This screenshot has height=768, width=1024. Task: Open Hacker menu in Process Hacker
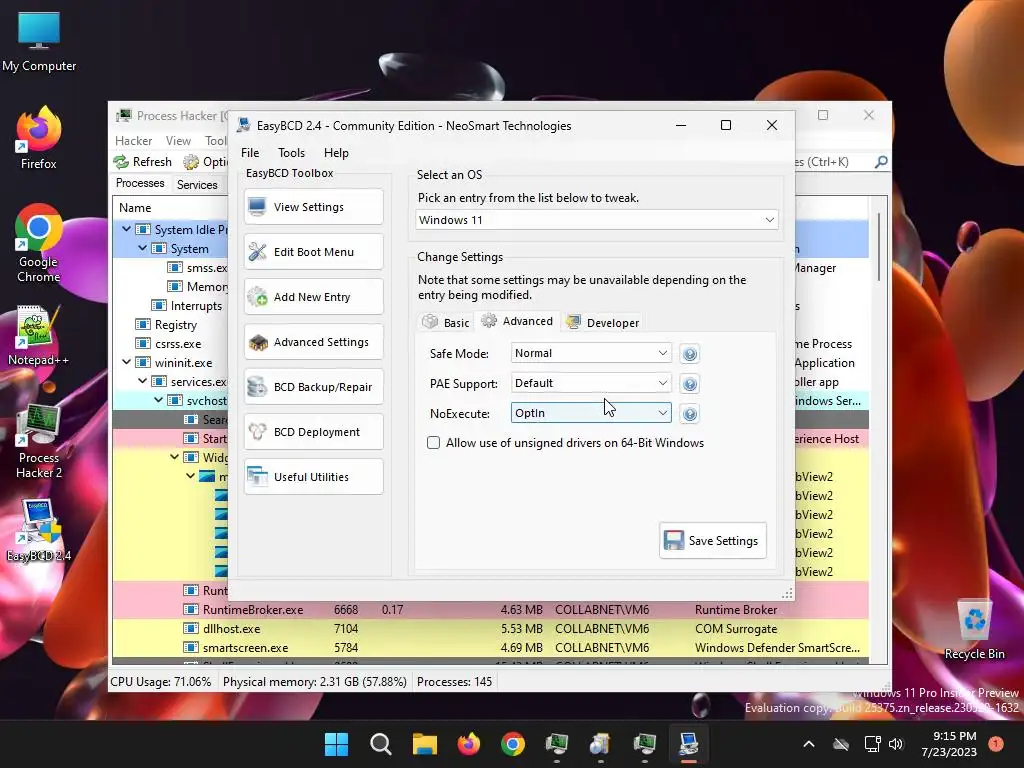pyautogui.click(x=133, y=141)
